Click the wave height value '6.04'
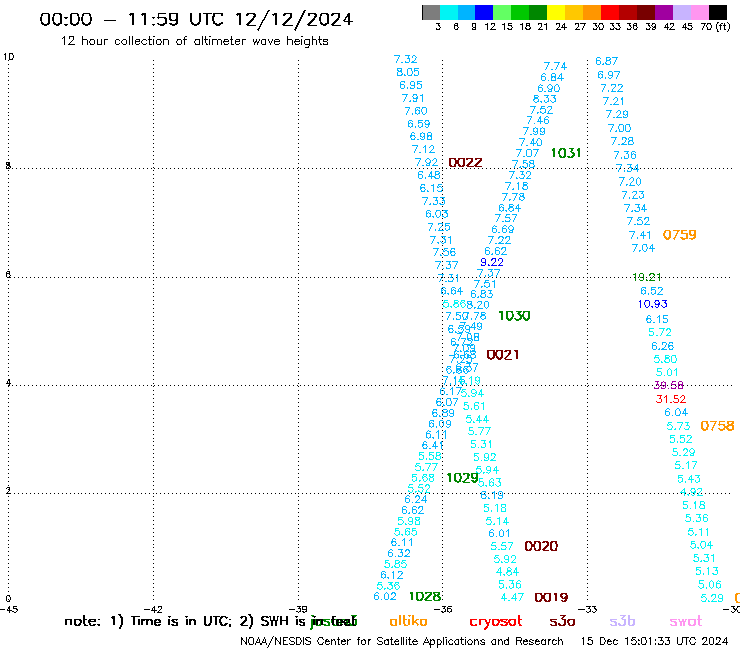The image size is (740, 650). (x=676, y=413)
